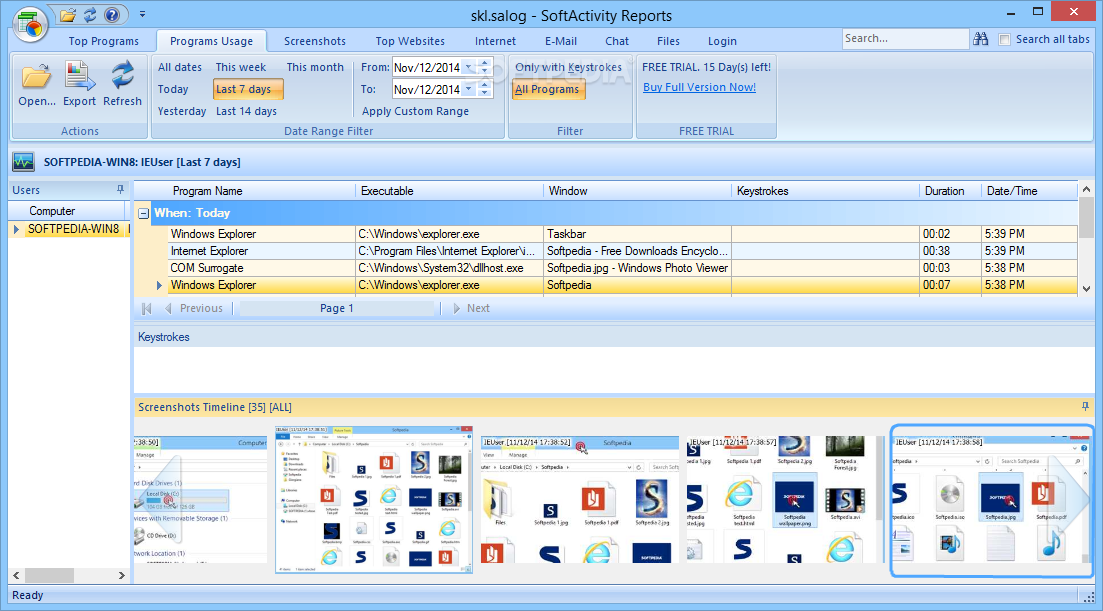Open the From date dropdown calendar
The image size is (1103, 611).
tap(468, 67)
